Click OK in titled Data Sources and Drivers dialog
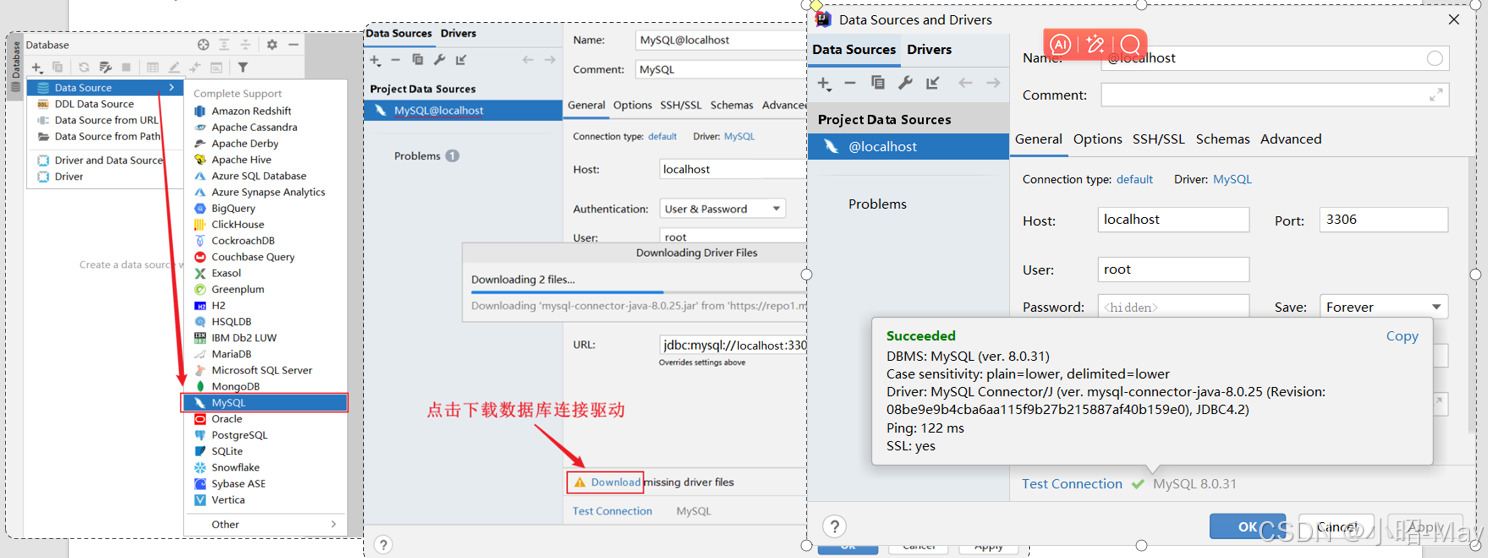The width and height of the screenshot is (1488, 558). tap(1247, 526)
